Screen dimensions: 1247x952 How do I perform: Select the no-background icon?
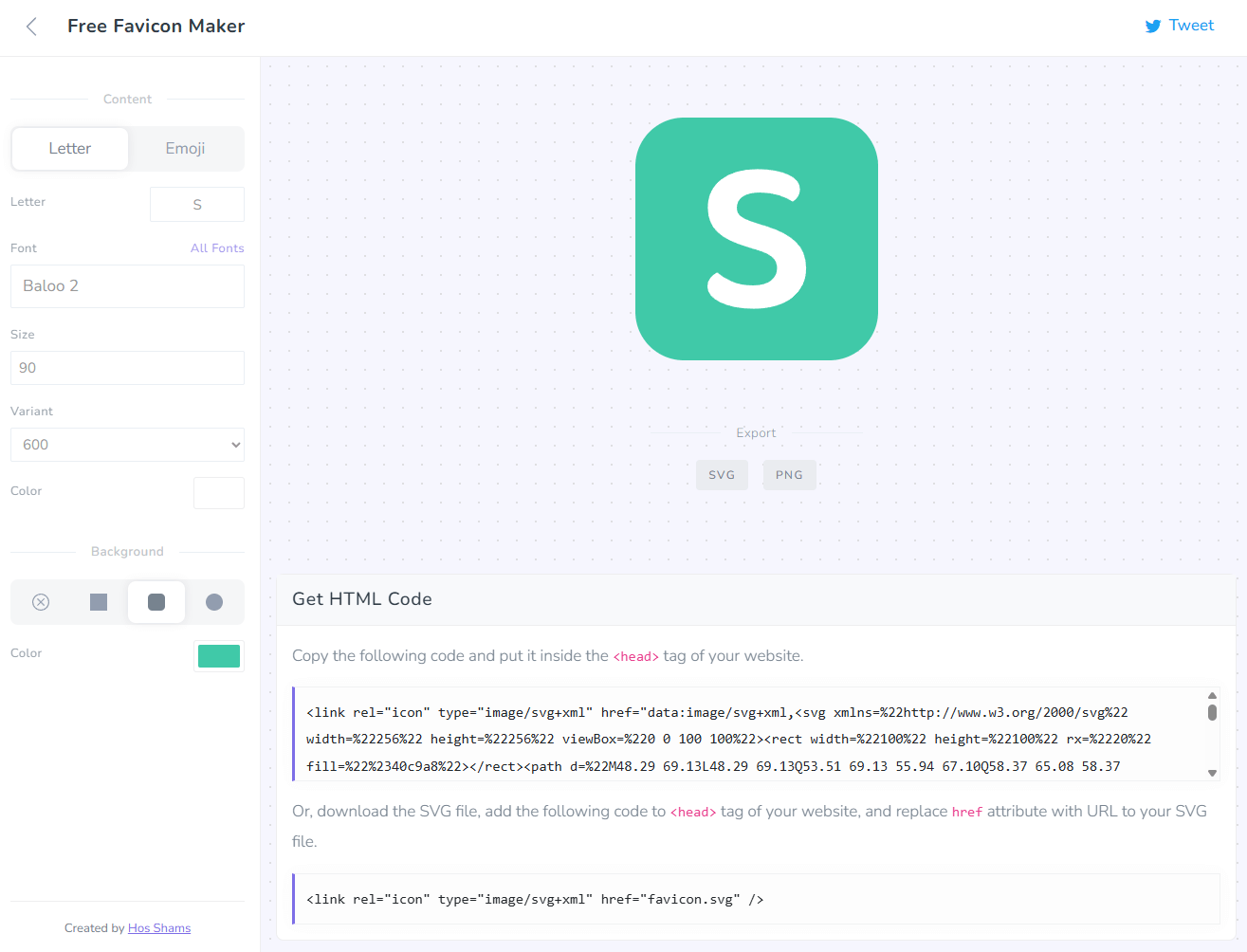41,602
